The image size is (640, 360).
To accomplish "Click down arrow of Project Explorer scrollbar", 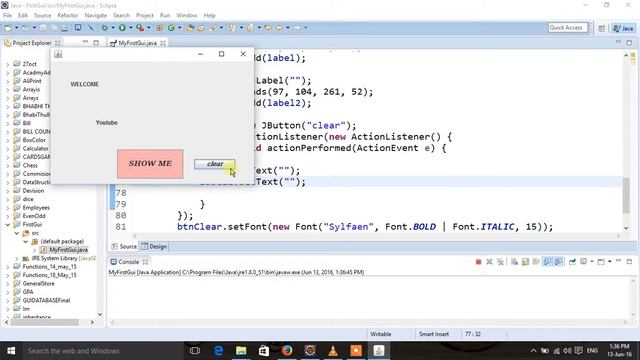I will (x=100, y=314).
